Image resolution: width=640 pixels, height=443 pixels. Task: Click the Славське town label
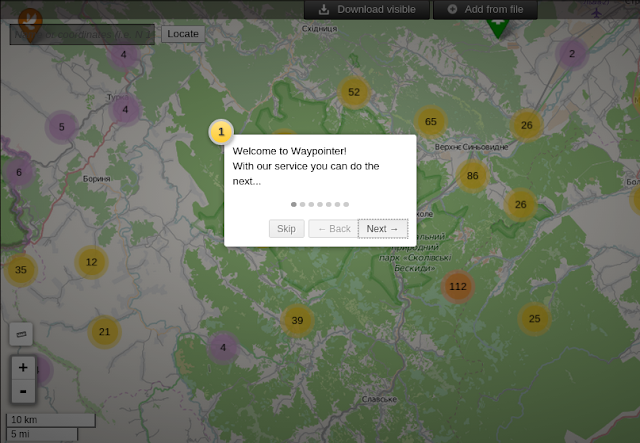tap(379, 399)
